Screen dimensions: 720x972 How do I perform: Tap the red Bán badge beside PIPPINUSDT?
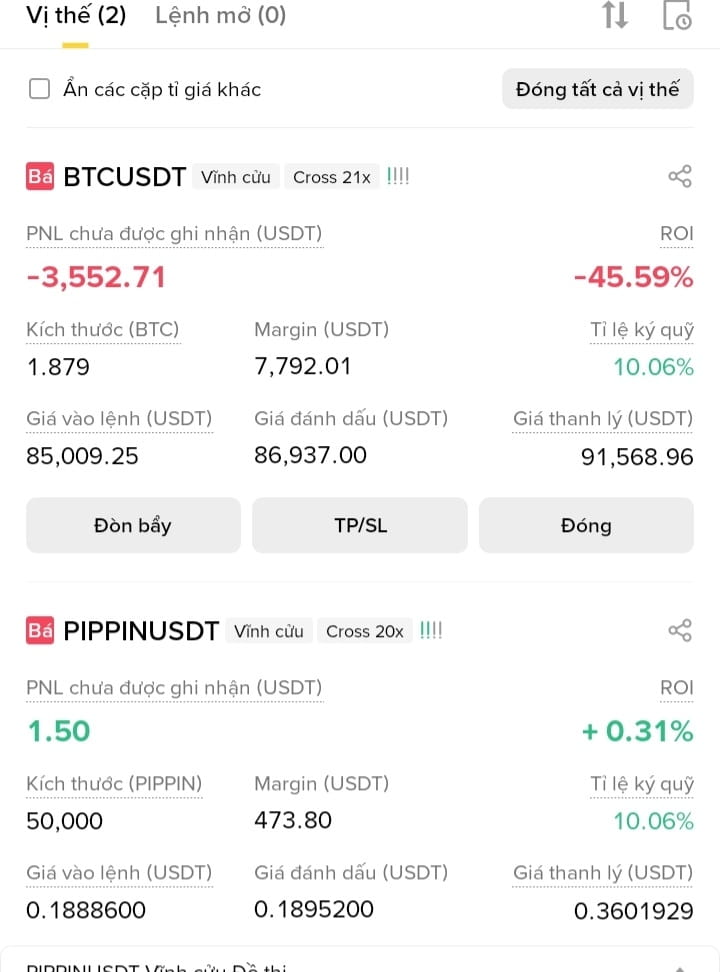pos(40,630)
